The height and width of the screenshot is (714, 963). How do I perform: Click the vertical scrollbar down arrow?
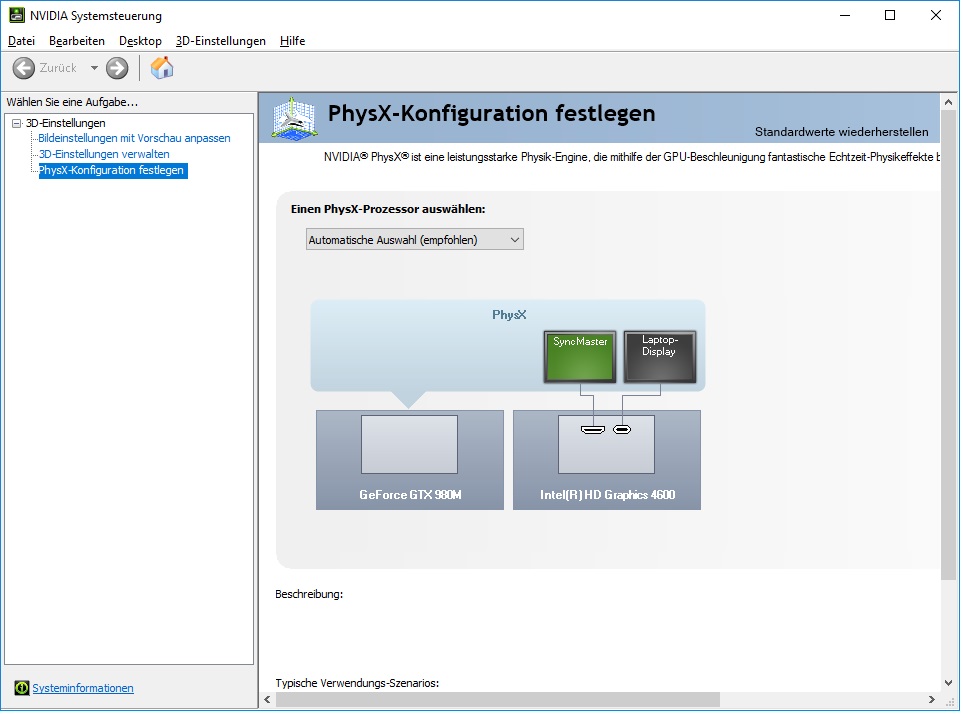(x=948, y=683)
